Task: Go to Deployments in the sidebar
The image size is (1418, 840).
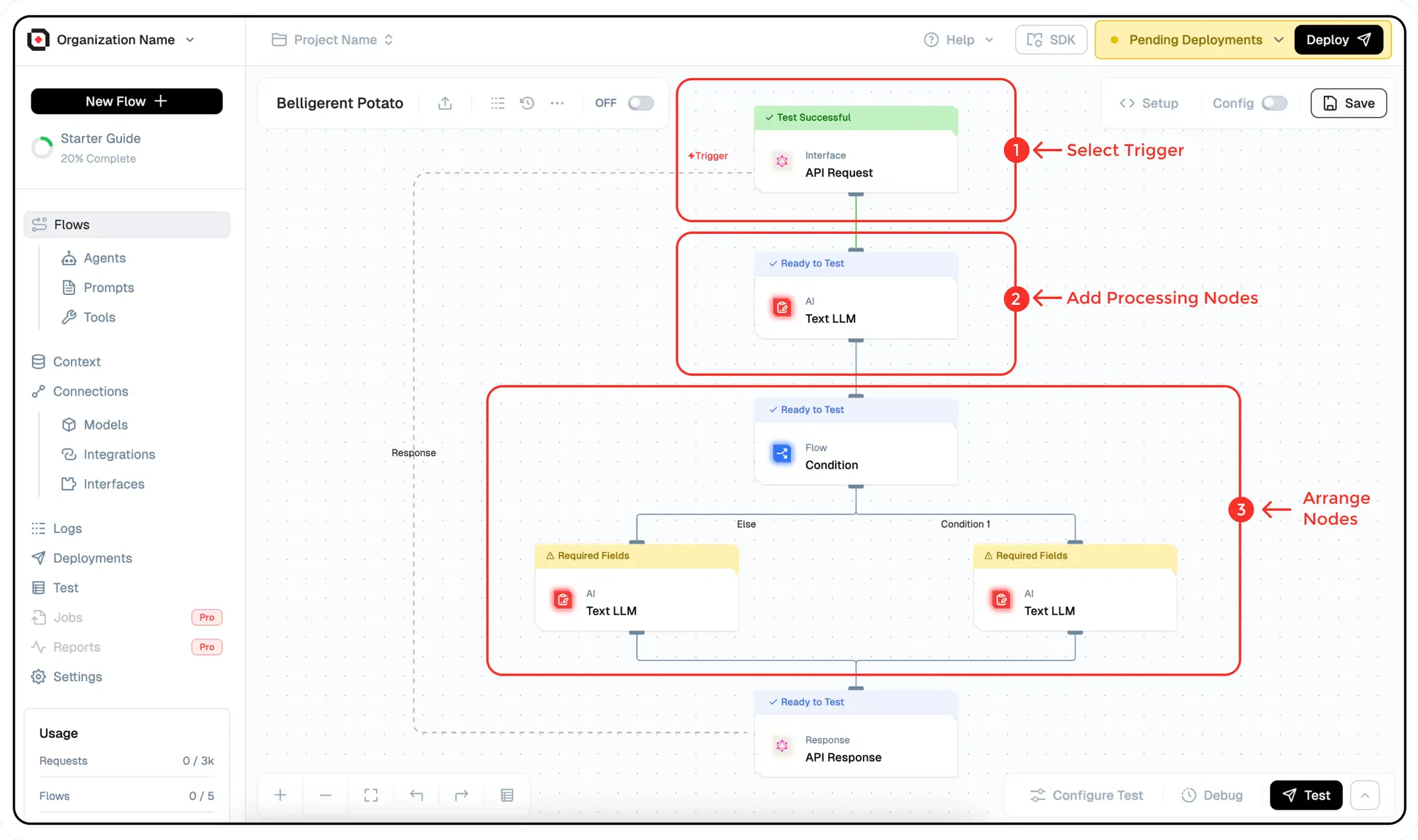Action: coord(92,559)
